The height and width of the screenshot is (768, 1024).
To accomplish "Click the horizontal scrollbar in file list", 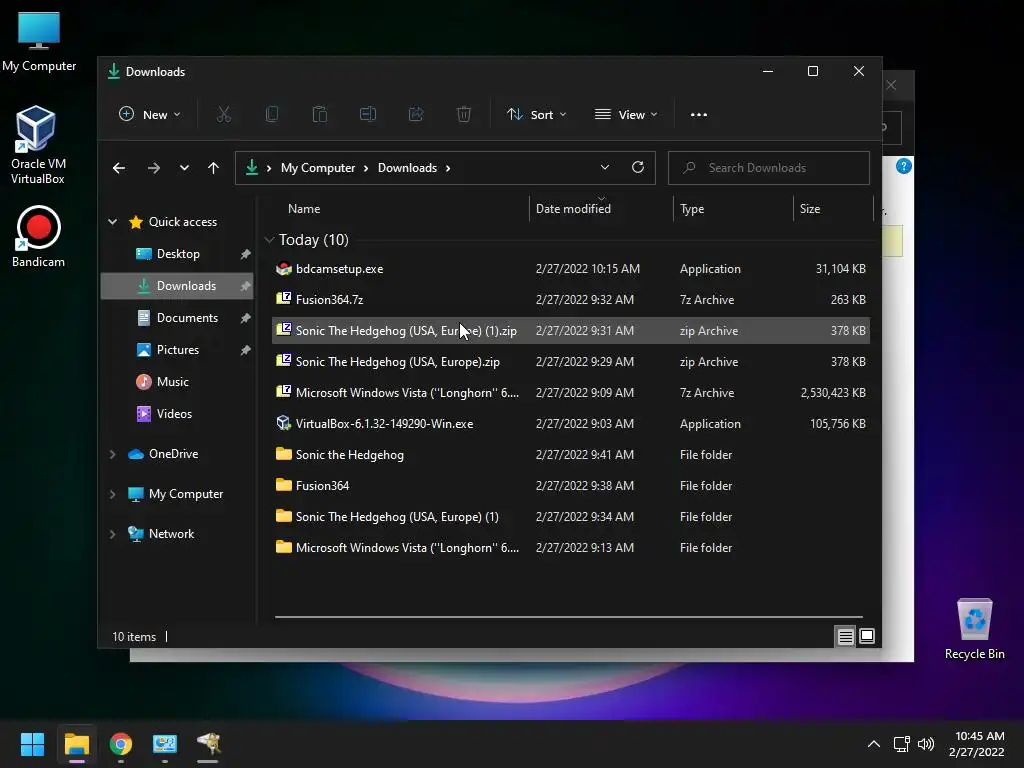I will pyautogui.click(x=569, y=616).
